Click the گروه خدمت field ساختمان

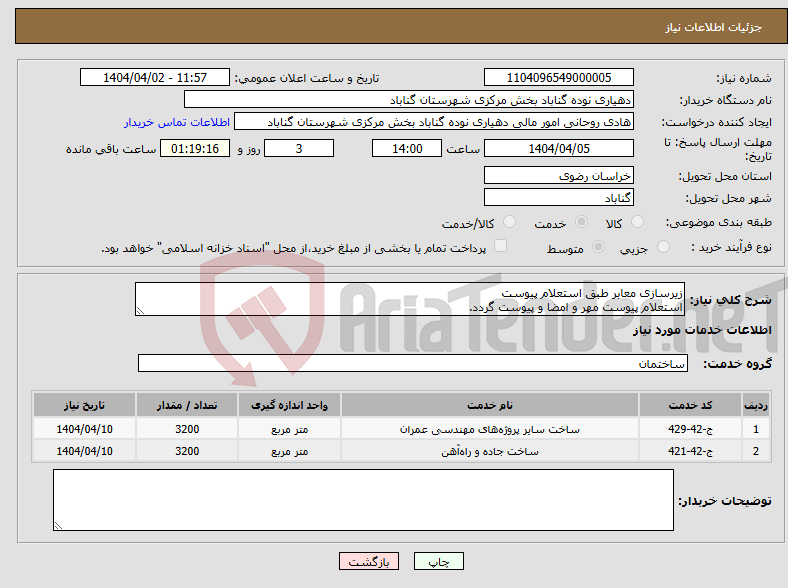[x=413, y=363]
